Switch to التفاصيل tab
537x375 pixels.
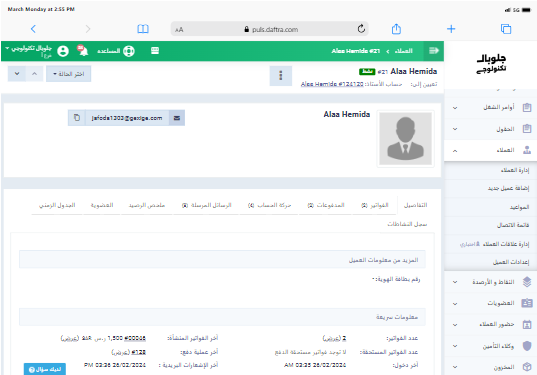[415, 205]
